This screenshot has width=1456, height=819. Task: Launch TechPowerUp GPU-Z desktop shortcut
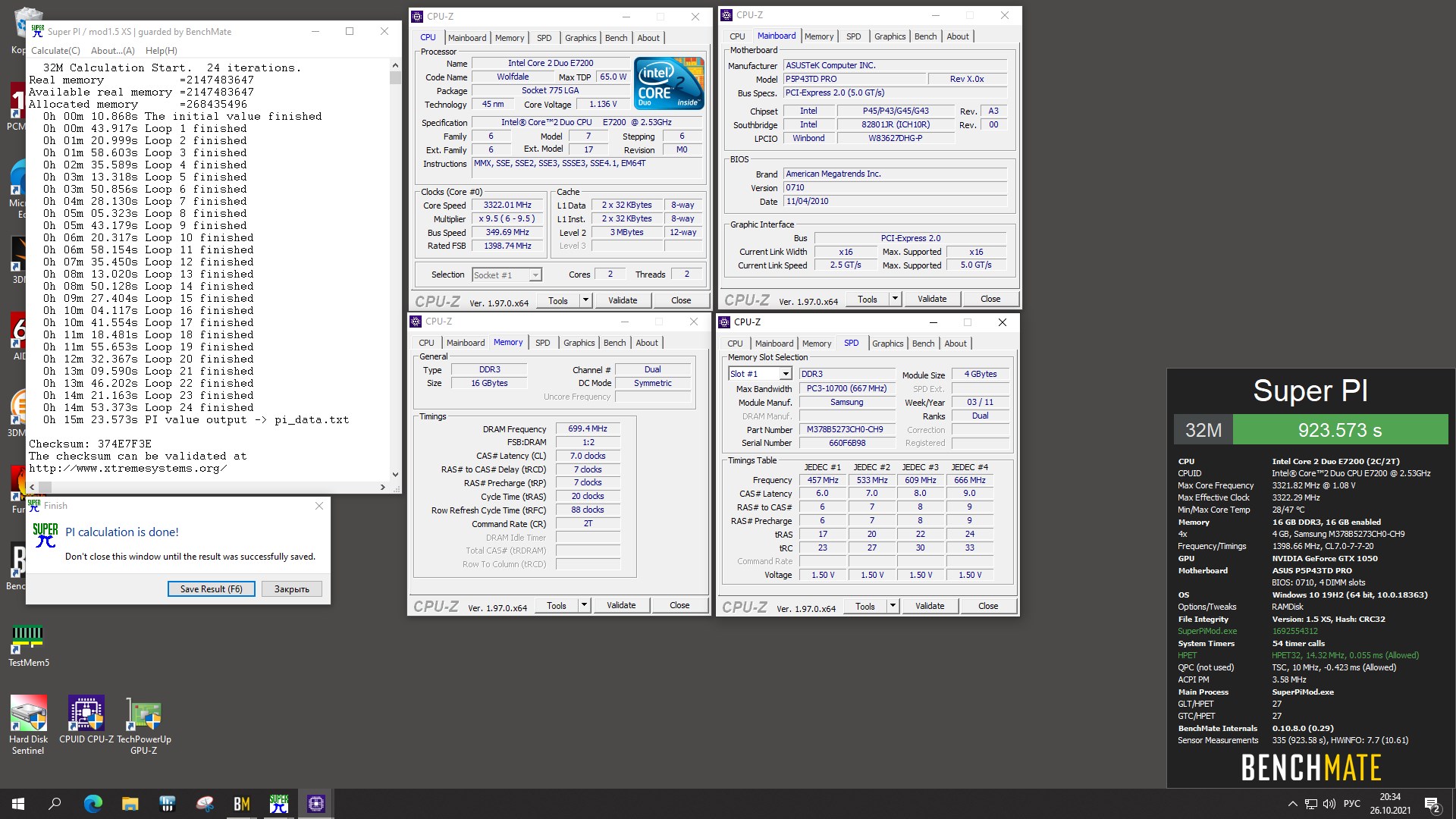click(144, 724)
